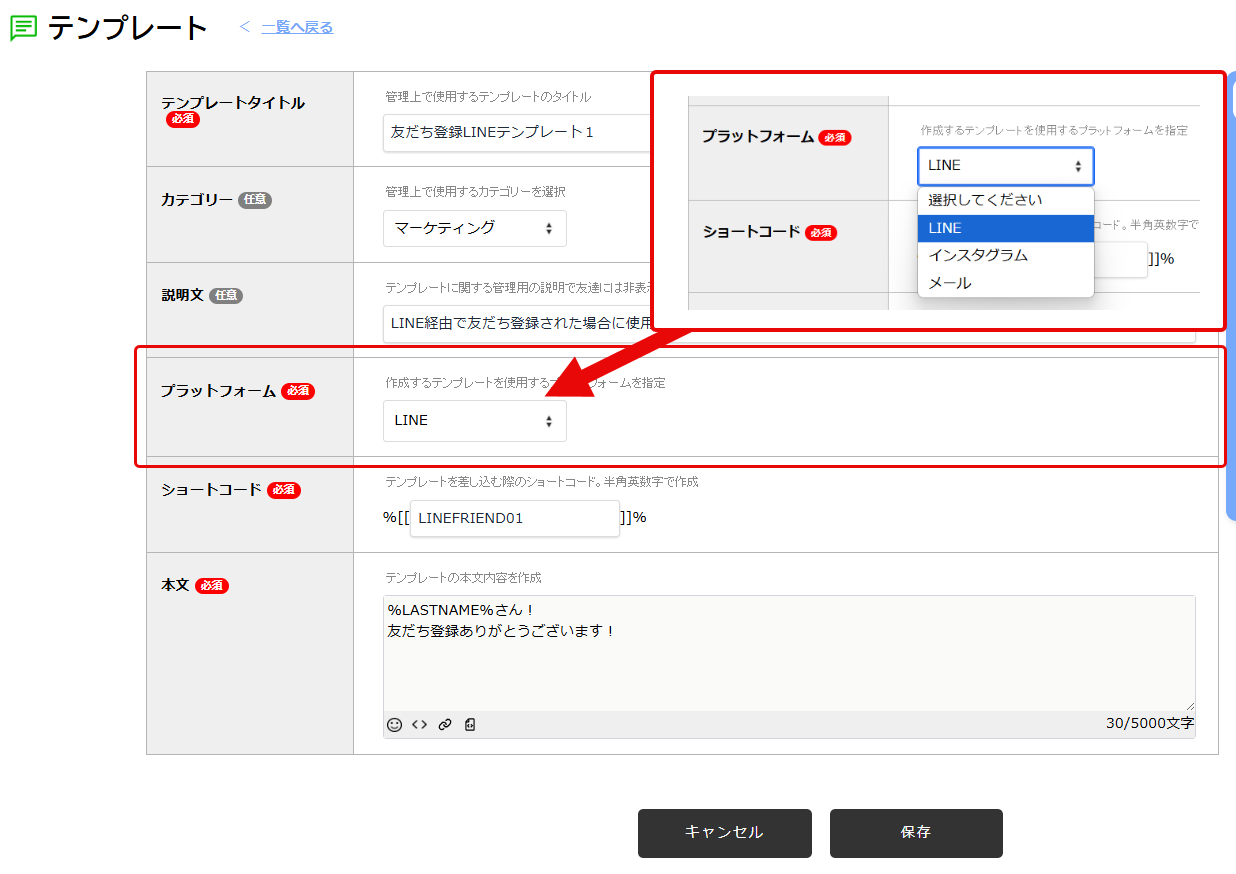Choose highlighted LINE option in dropdown list
Image resolution: width=1236 pixels, height=874 pixels.
click(x=1005, y=228)
